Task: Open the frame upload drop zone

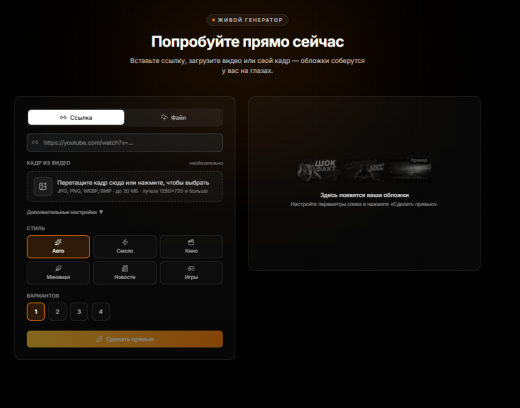Action: 125,186
